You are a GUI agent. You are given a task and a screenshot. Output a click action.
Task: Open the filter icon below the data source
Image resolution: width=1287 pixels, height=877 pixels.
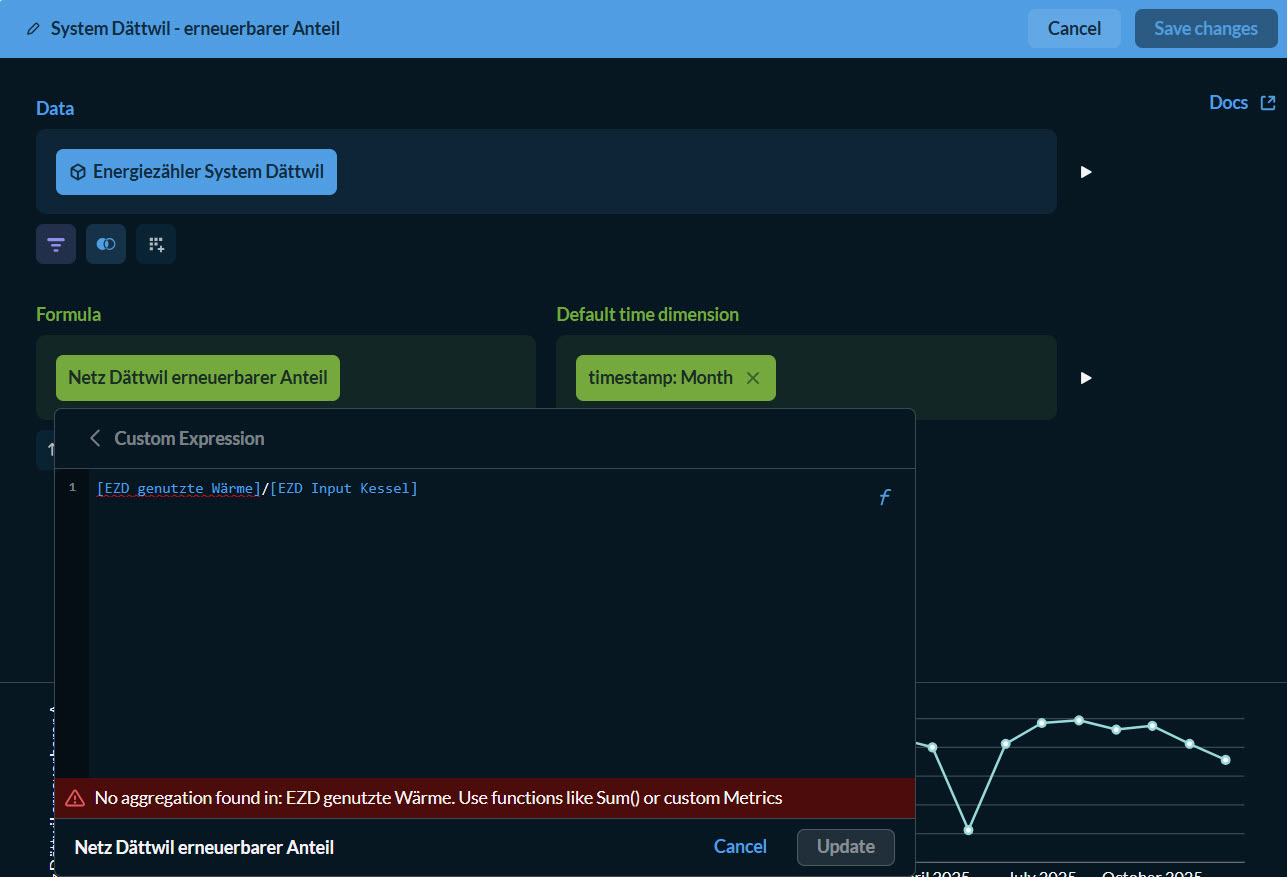(x=56, y=244)
